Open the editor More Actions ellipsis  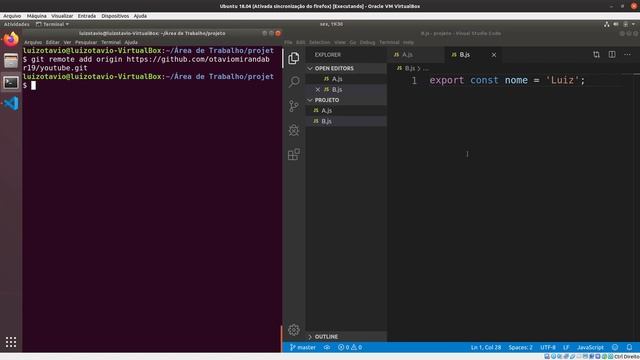click(x=627, y=54)
